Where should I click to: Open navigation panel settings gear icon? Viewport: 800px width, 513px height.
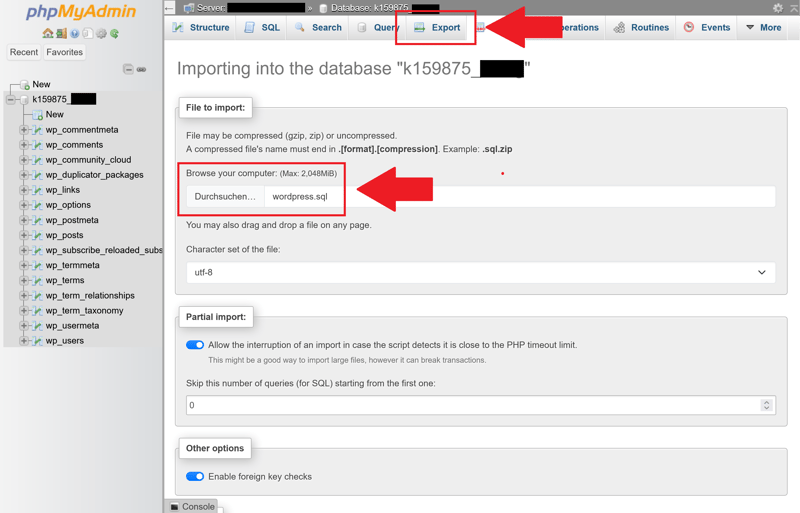click(x=101, y=34)
